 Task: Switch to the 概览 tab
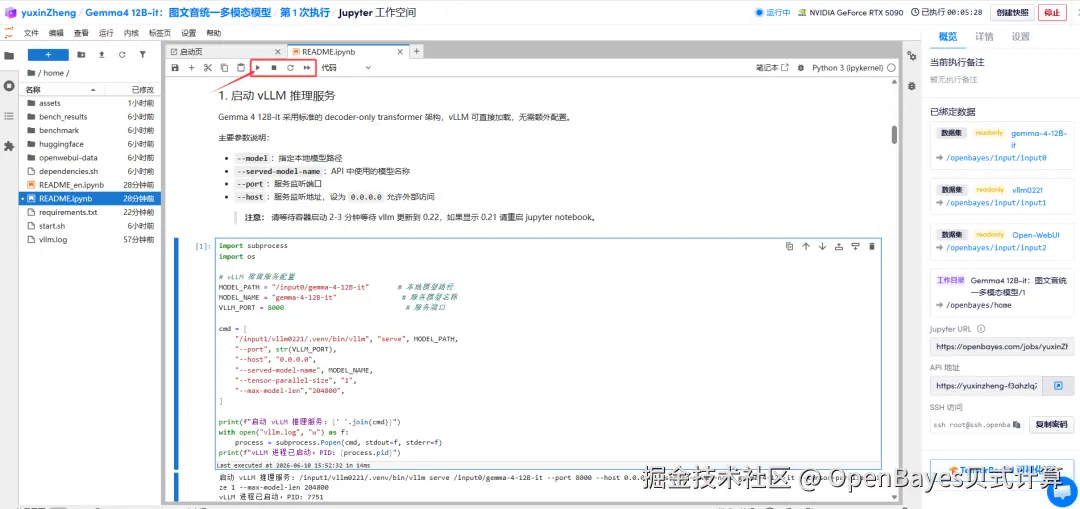(x=948, y=37)
